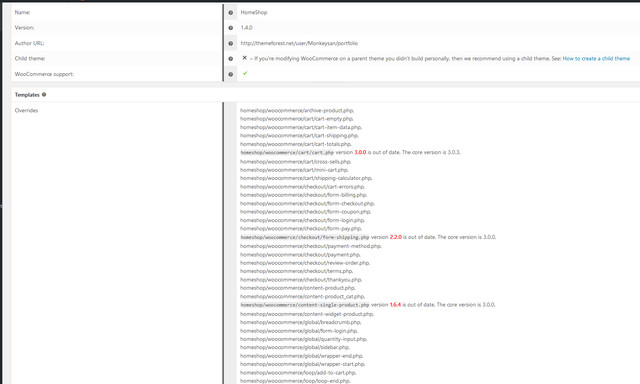Click checkout/form-login.php override entry
The width and height of the screenshot is (640, 384).
302,220
